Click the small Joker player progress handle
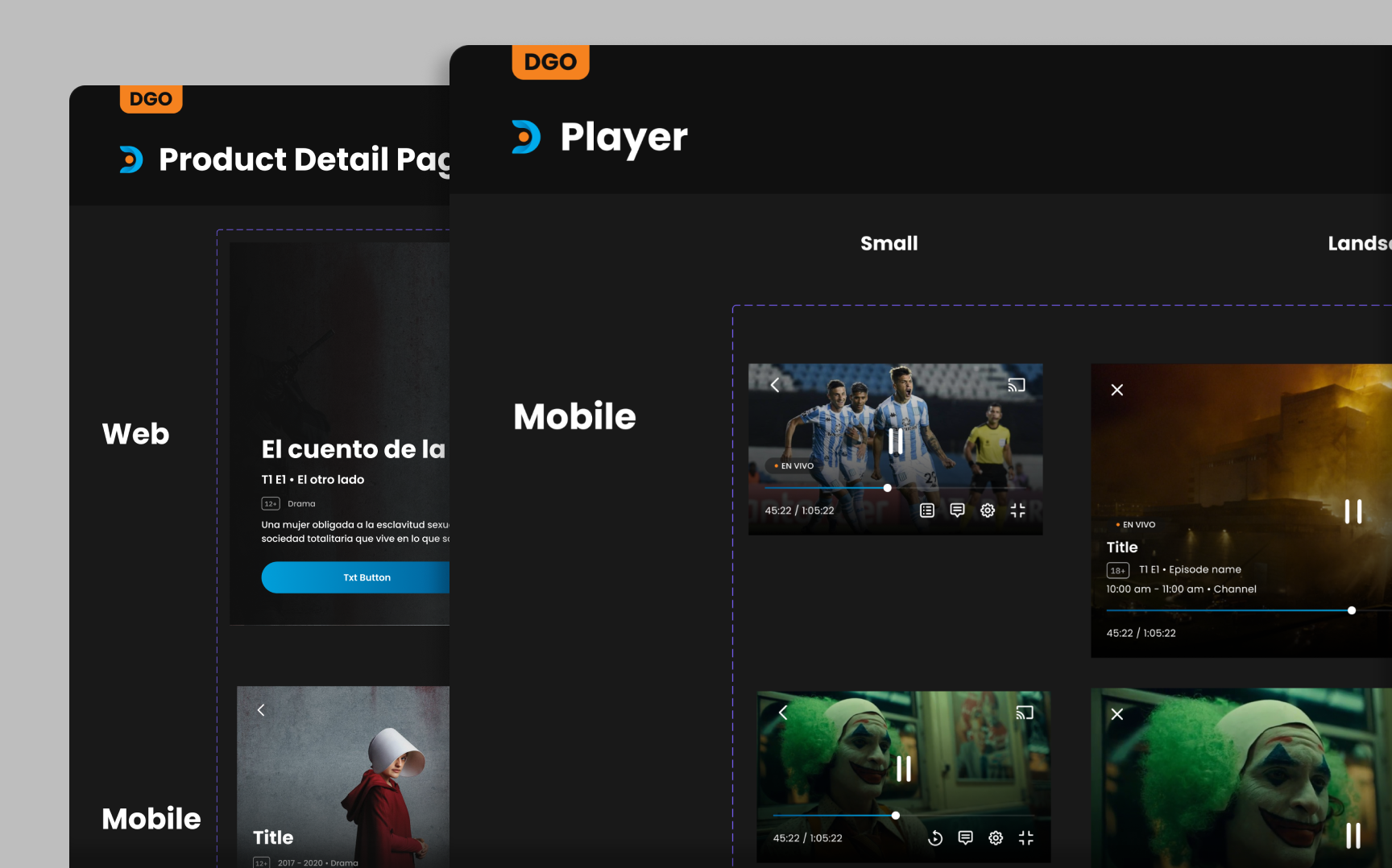The width and height of the screenshot is (1392, 868). [895, 816]
